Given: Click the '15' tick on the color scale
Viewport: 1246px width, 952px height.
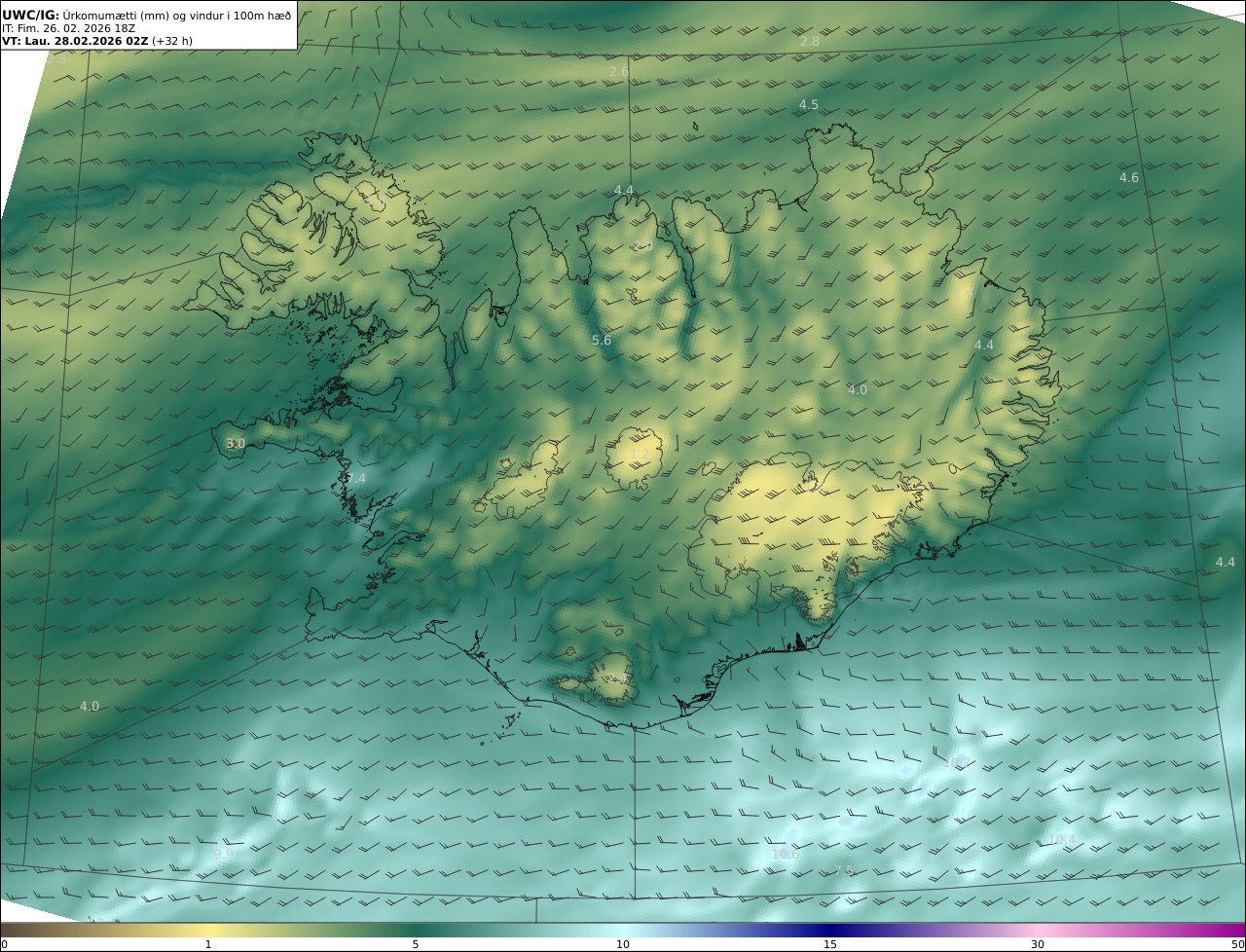Looking at the screenshot, I should pos(830,944).
